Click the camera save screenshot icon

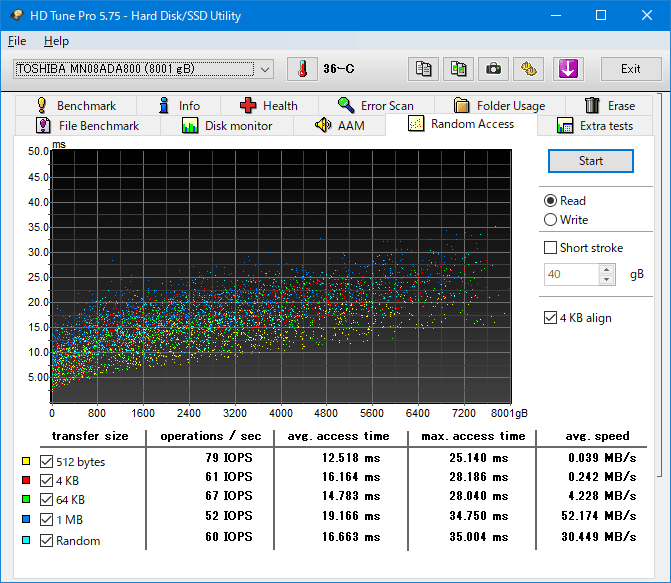pos(493,69)
